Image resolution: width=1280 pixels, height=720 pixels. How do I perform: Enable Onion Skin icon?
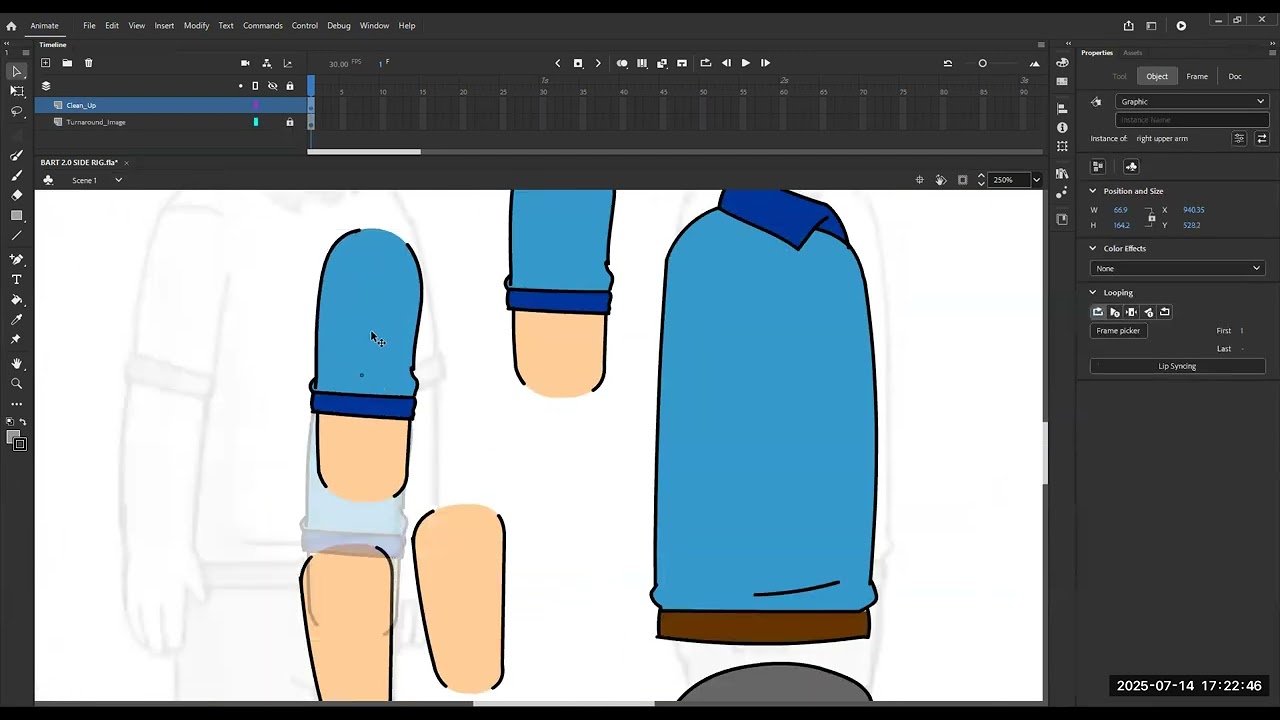pyautogui.click(x=622, y=63)
